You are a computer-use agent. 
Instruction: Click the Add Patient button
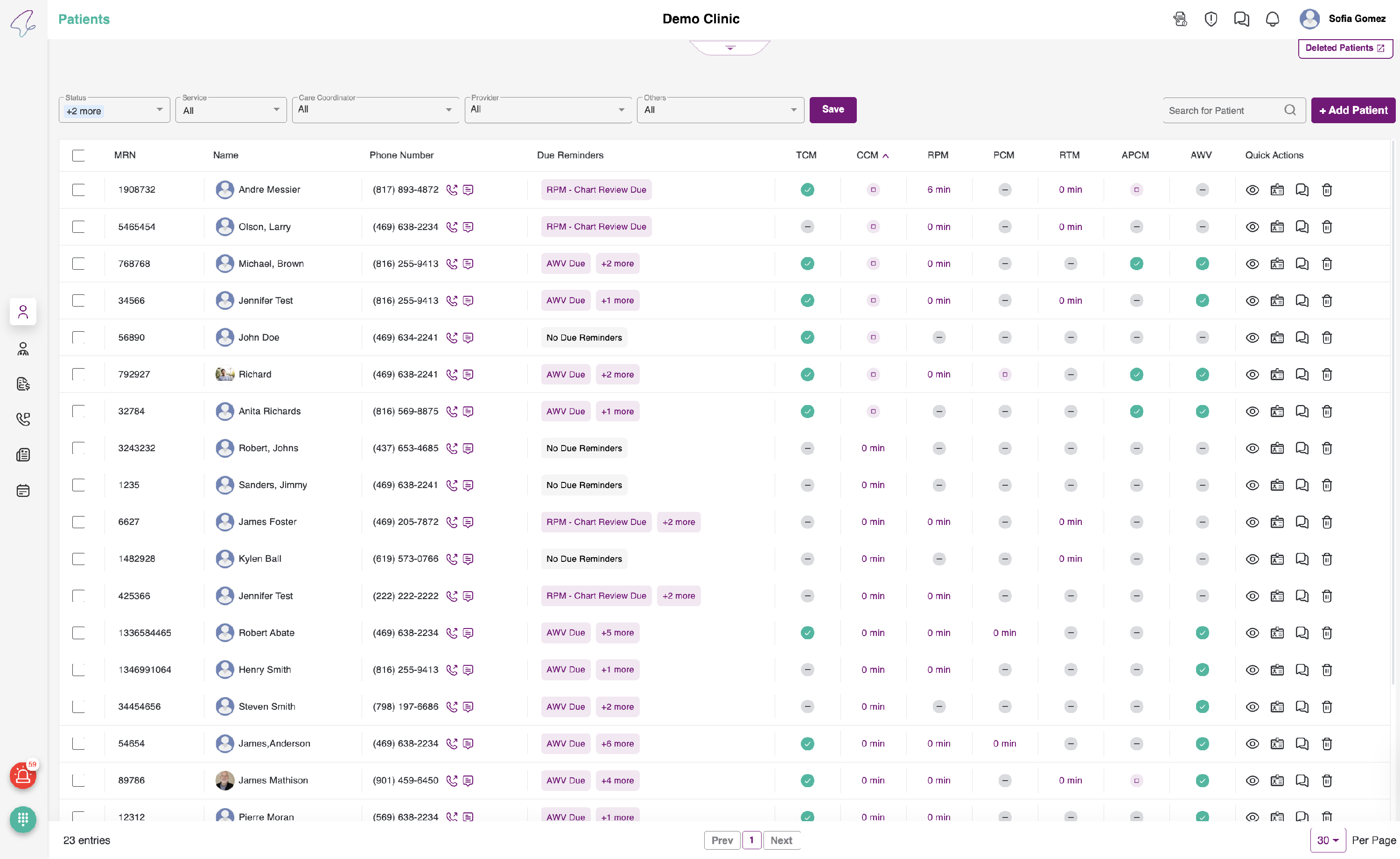[1353, 110]
